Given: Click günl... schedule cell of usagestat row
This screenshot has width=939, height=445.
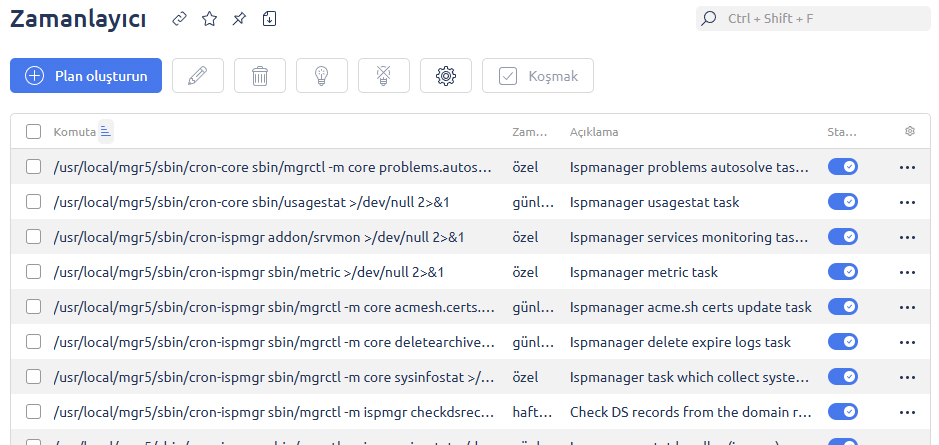Looking at the screenshot, I should [533, 202].
